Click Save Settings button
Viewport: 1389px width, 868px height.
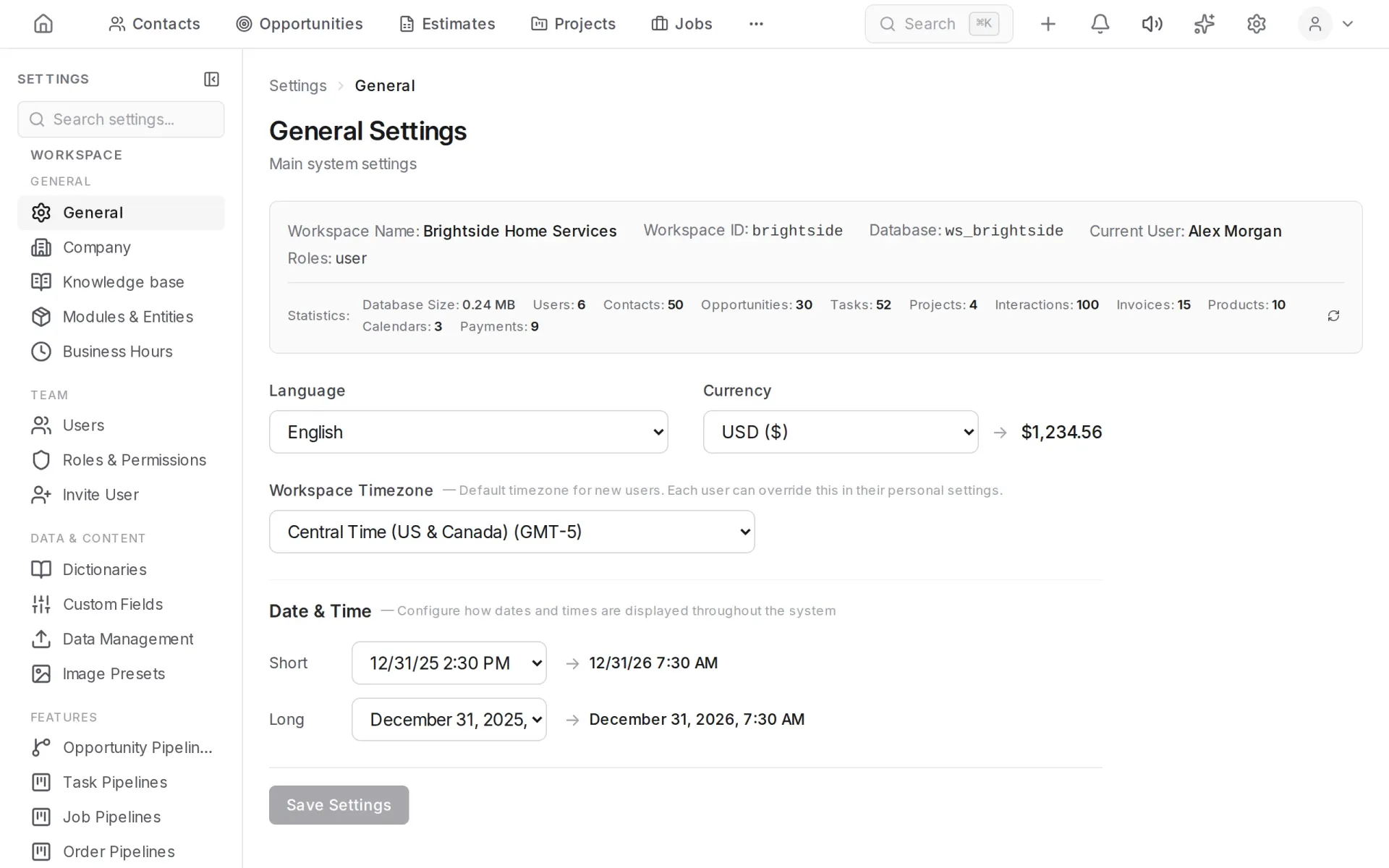click(339, 805)
